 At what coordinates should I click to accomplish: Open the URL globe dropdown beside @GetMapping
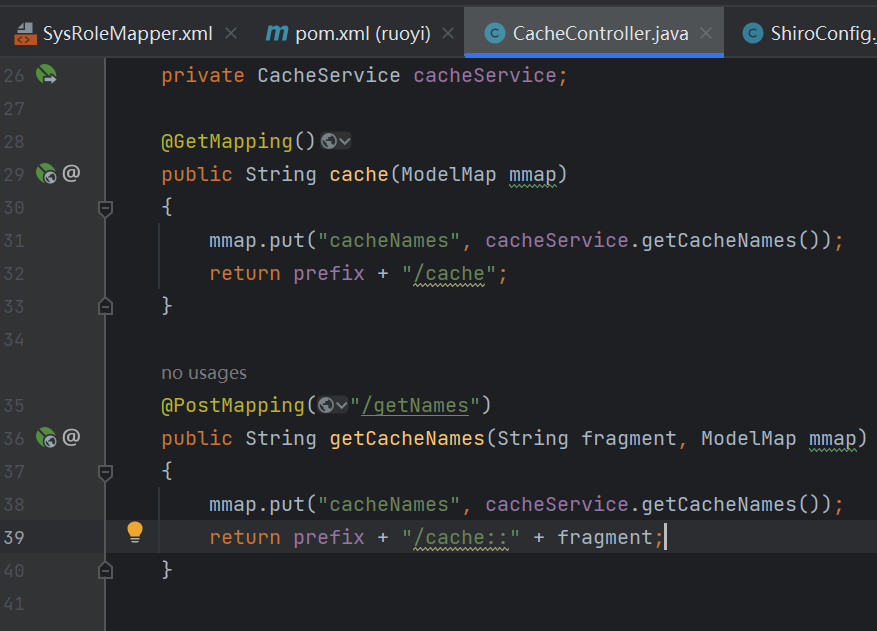click(x=336, y=142)
